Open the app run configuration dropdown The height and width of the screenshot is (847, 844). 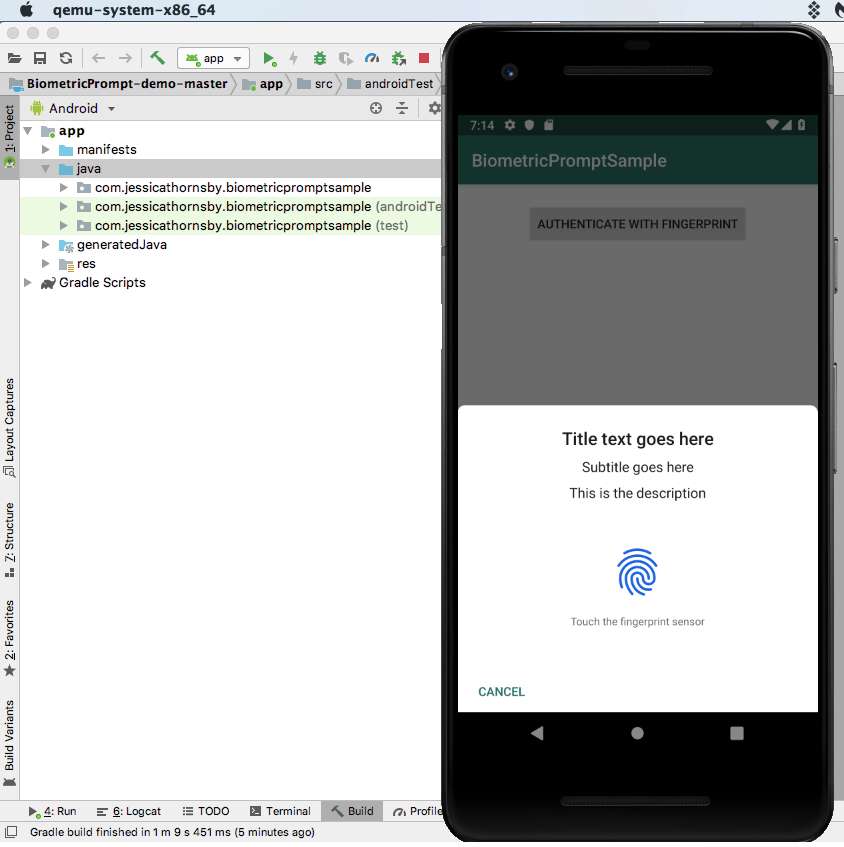click(213, 59)
